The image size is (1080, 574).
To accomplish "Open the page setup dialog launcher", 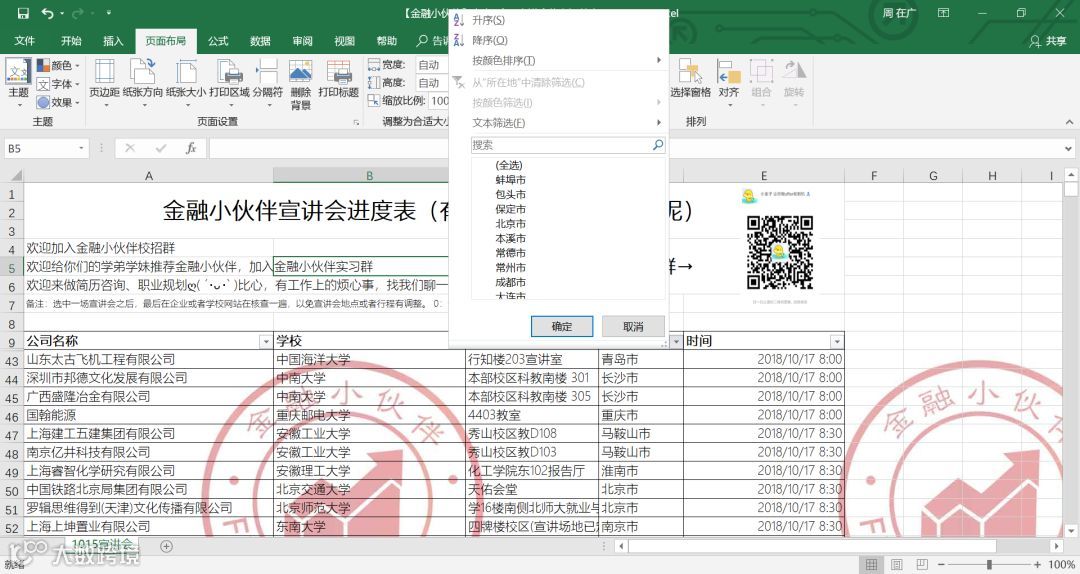I will point(356,122).
